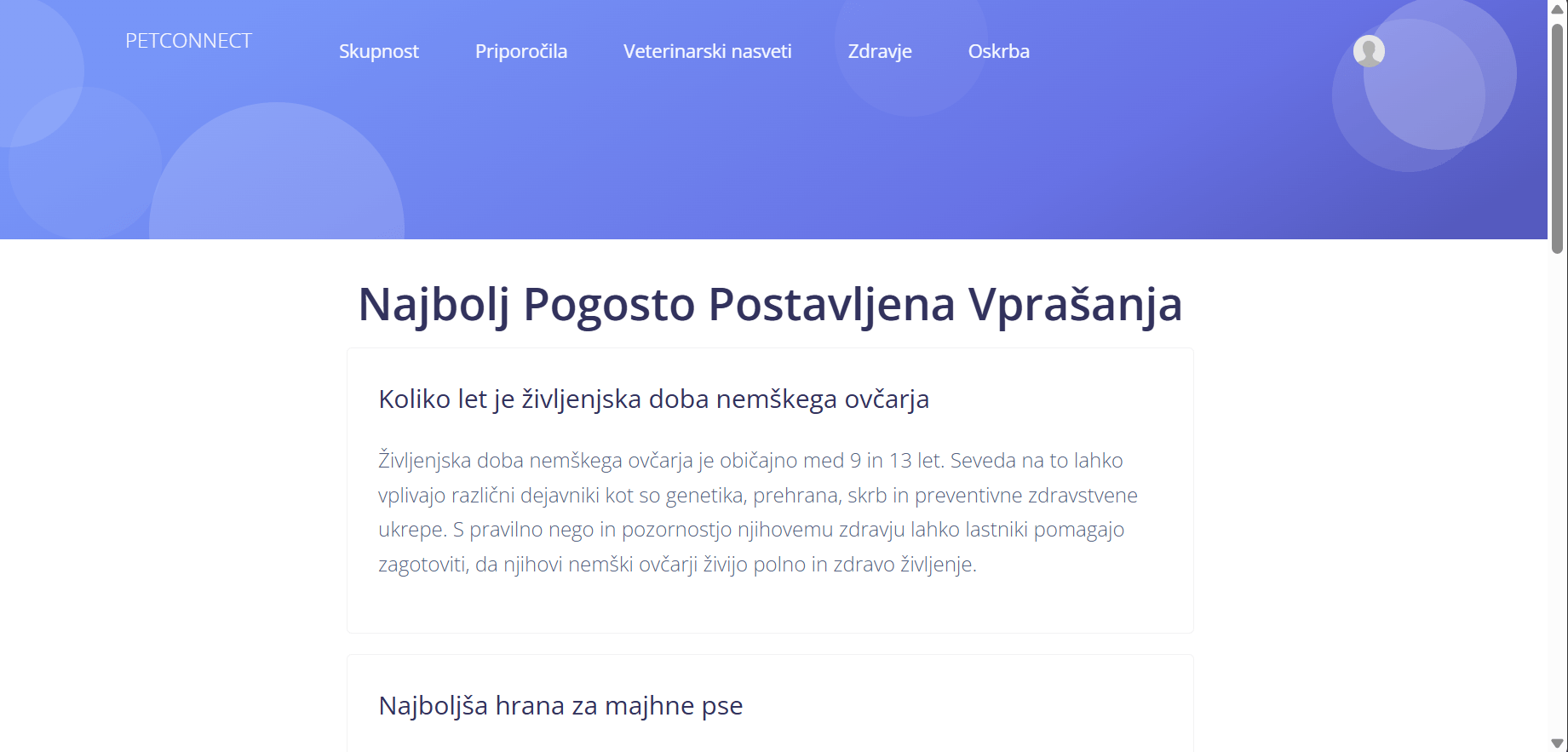Open Veterinarski nasveti in navigation
The height and width of the screenshot is (752, 1568).
[708, 51]
